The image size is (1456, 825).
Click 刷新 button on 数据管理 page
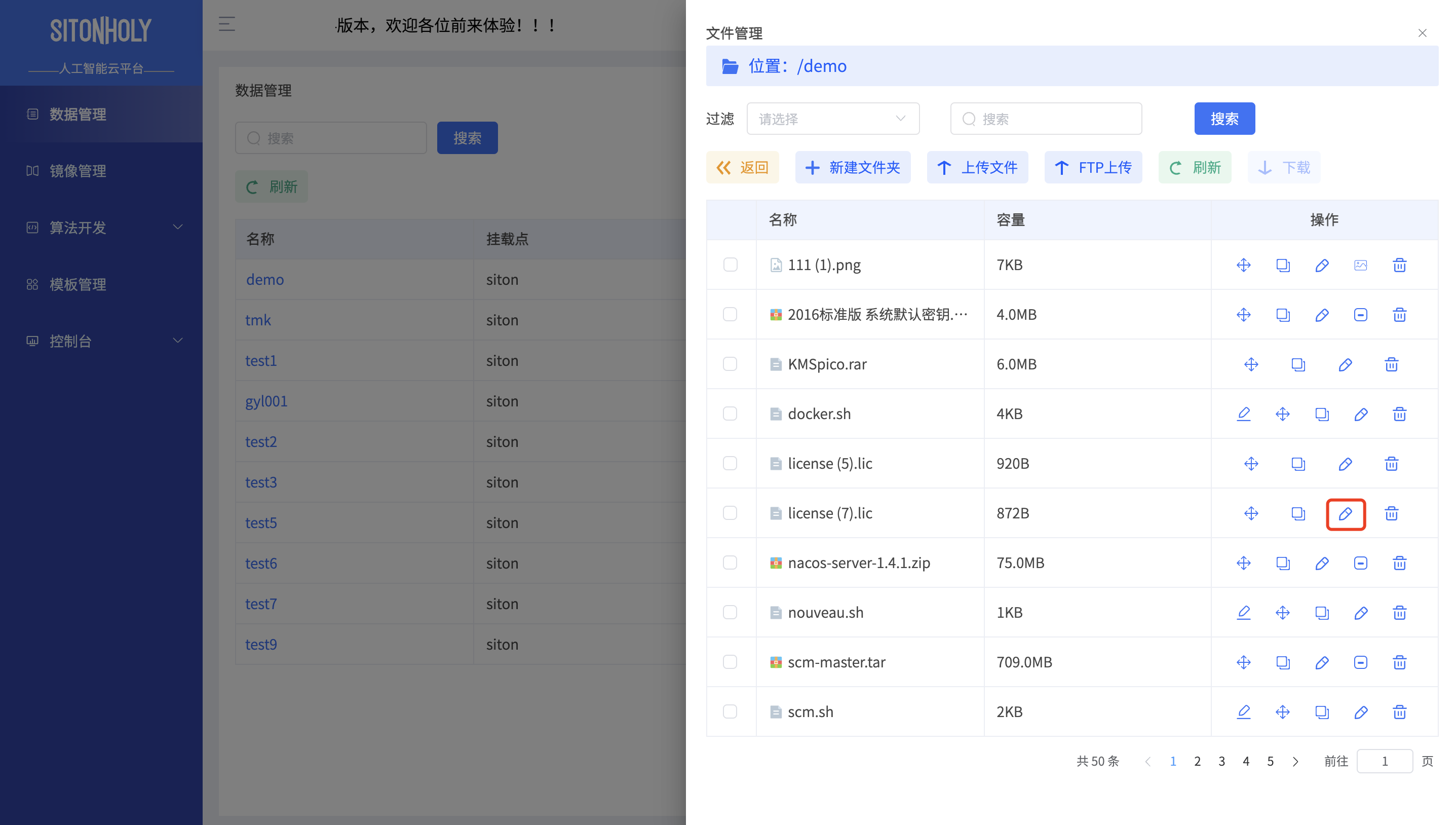click(x=271, y=186)
